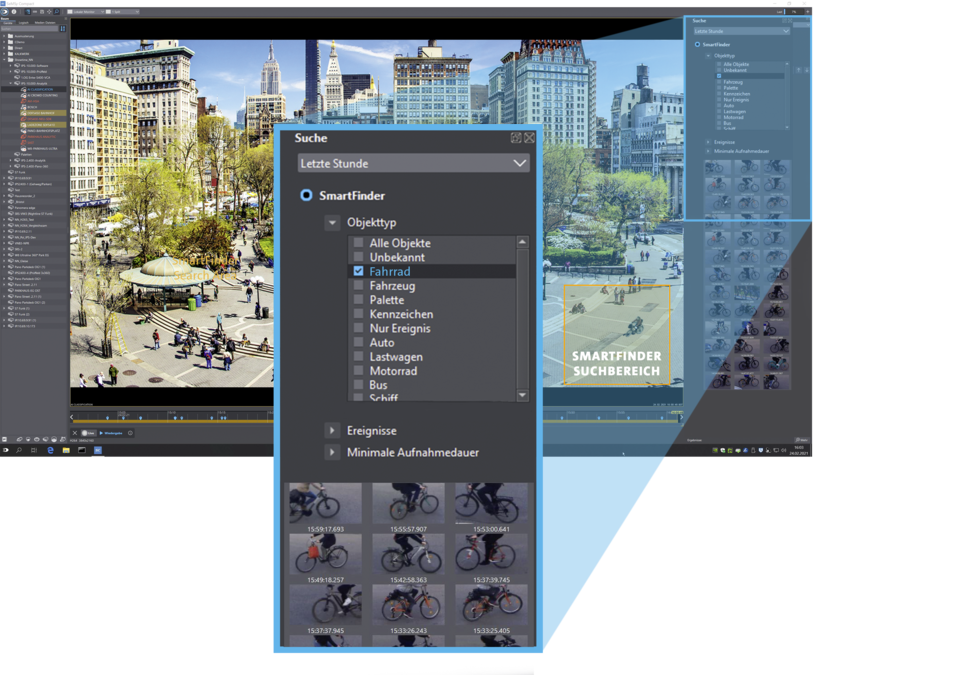The height and width of the screenshot is (675, 955).
Task: Click the crosshair icon in top toolbar
Action: pyautogui.click(x=49, y=12)
